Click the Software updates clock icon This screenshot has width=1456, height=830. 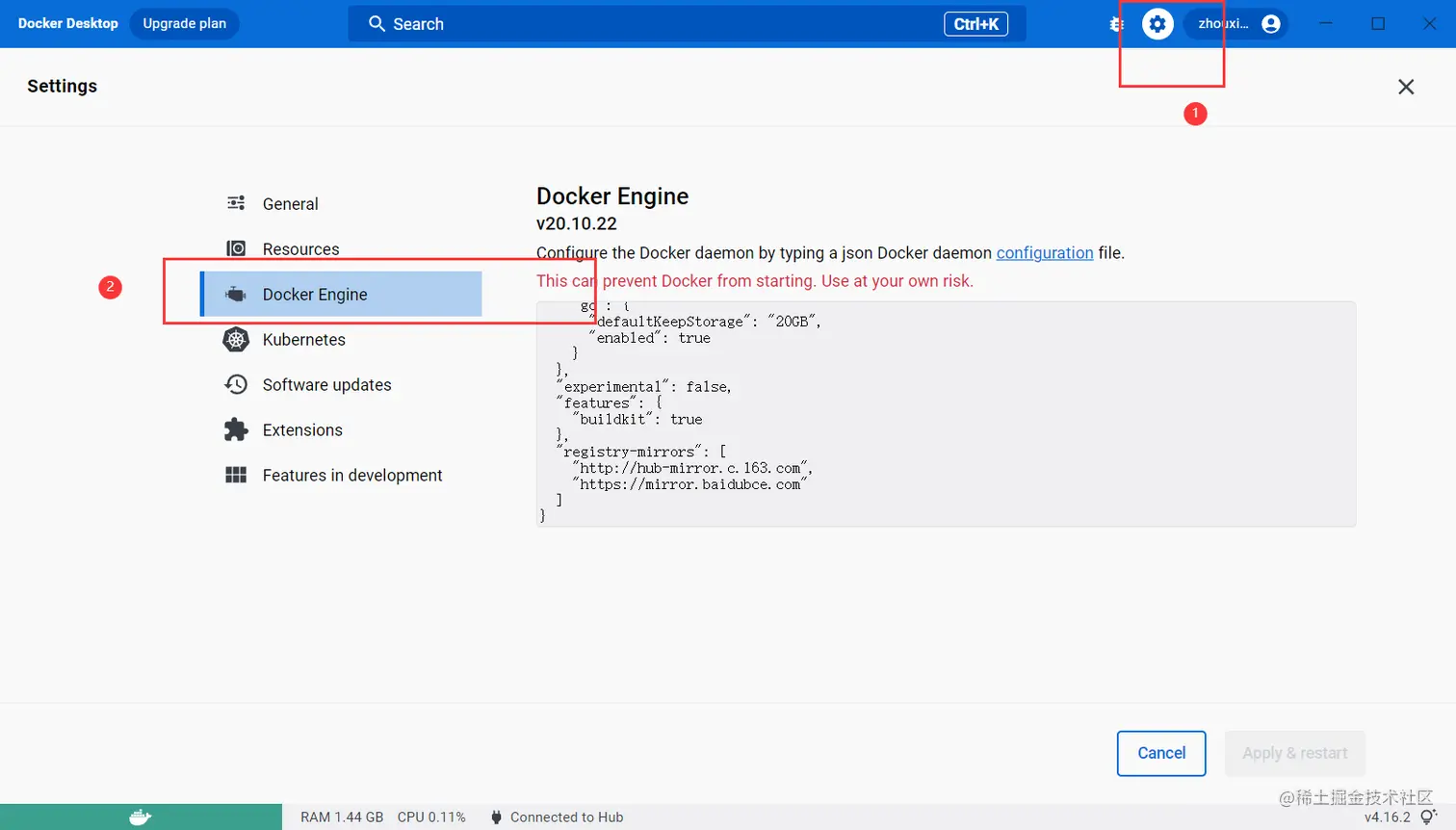[x=236, y=384]
